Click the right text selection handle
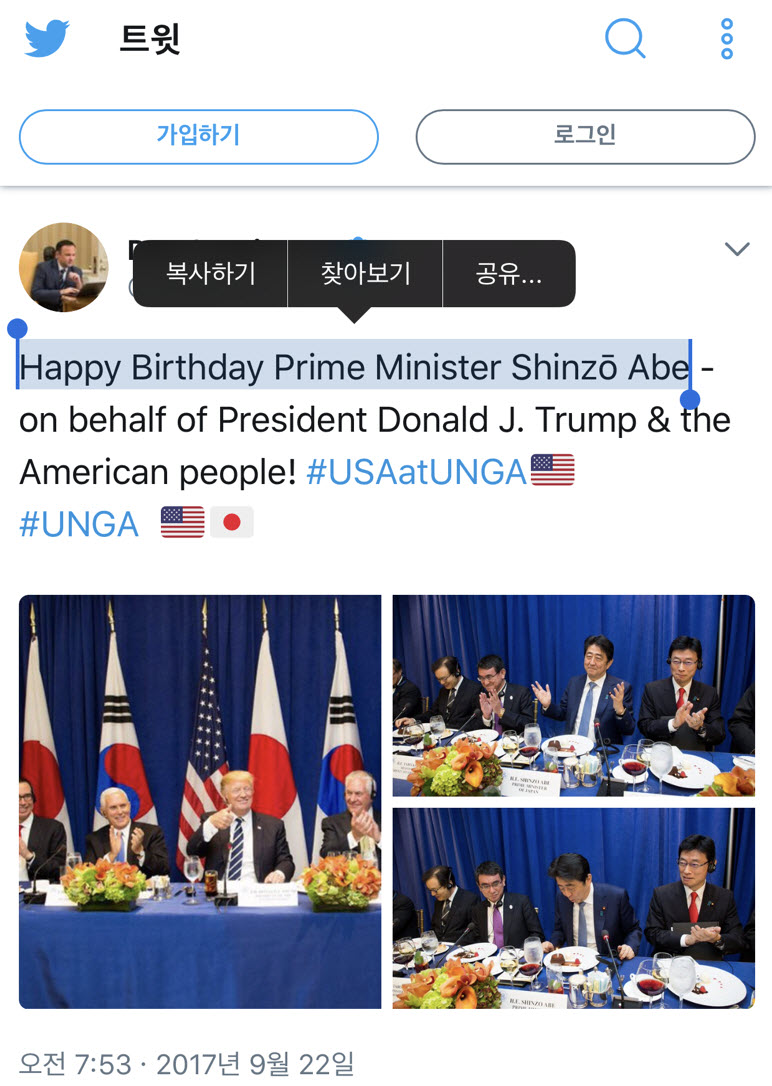772x1086 pixels. click(690, 399)
